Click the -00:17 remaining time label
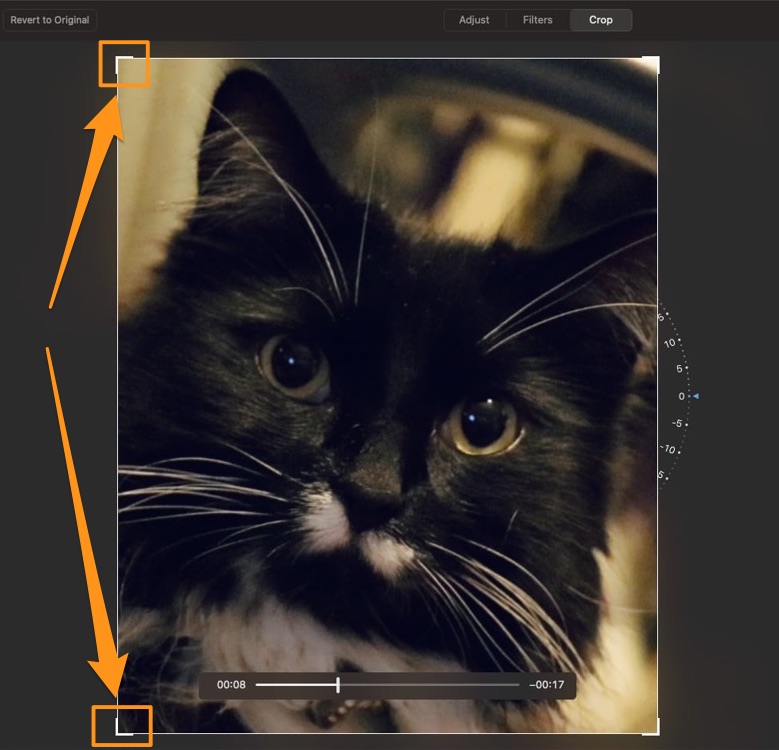Image resolution: width=779 pixels, height=750 pixels. (546, 684)
